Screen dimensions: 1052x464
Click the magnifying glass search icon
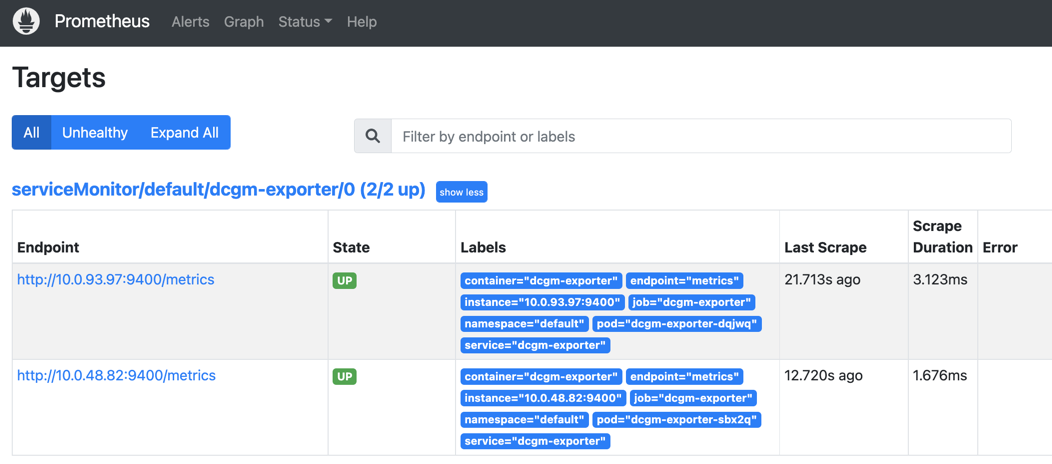coord(372,136)
